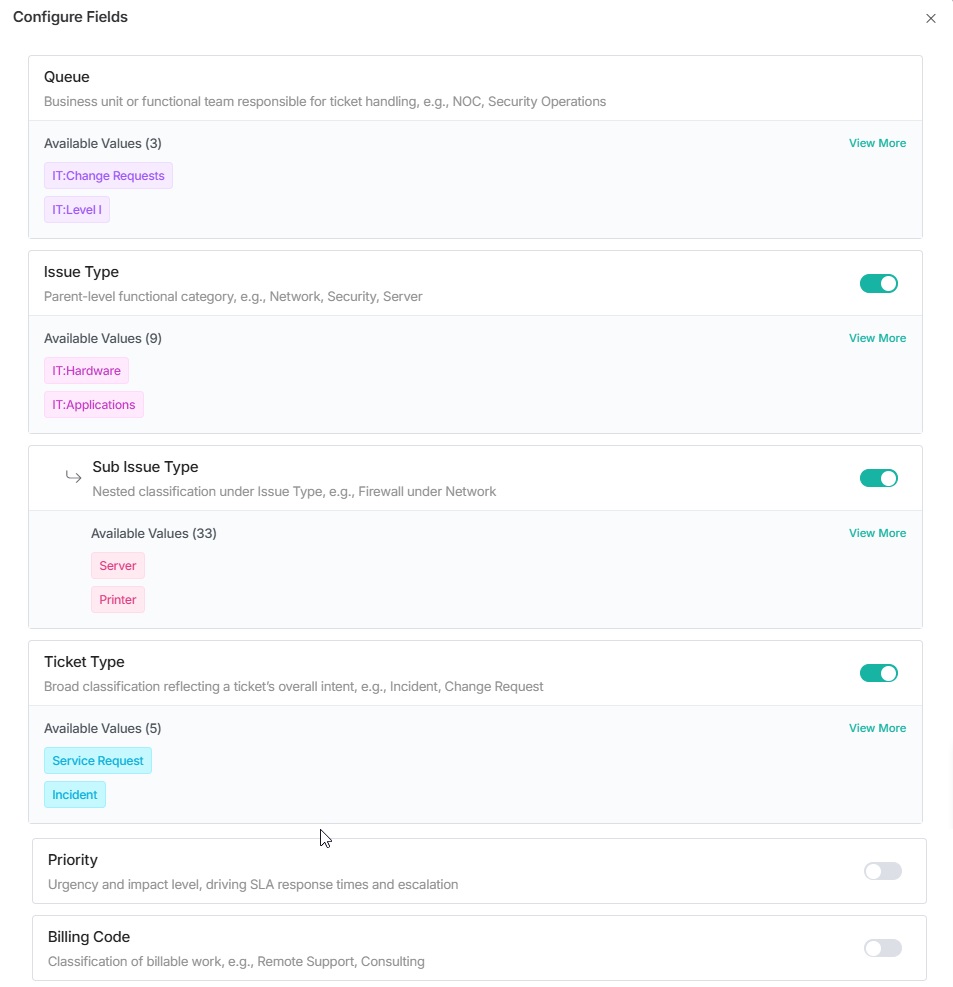Disable the Ticket Type toggle

(878, 673)
